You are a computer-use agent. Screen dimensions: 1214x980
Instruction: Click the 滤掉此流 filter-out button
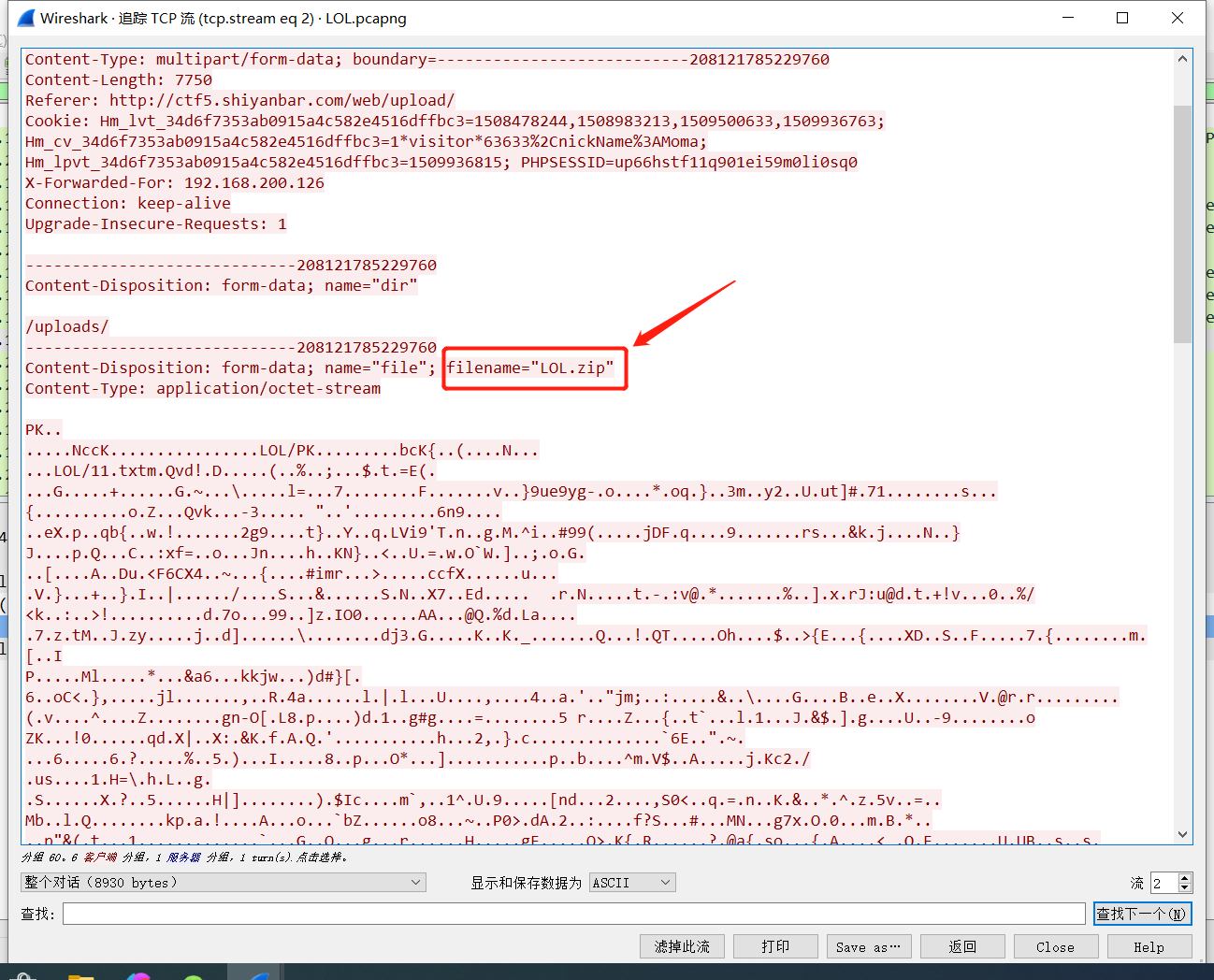point(682,946)
